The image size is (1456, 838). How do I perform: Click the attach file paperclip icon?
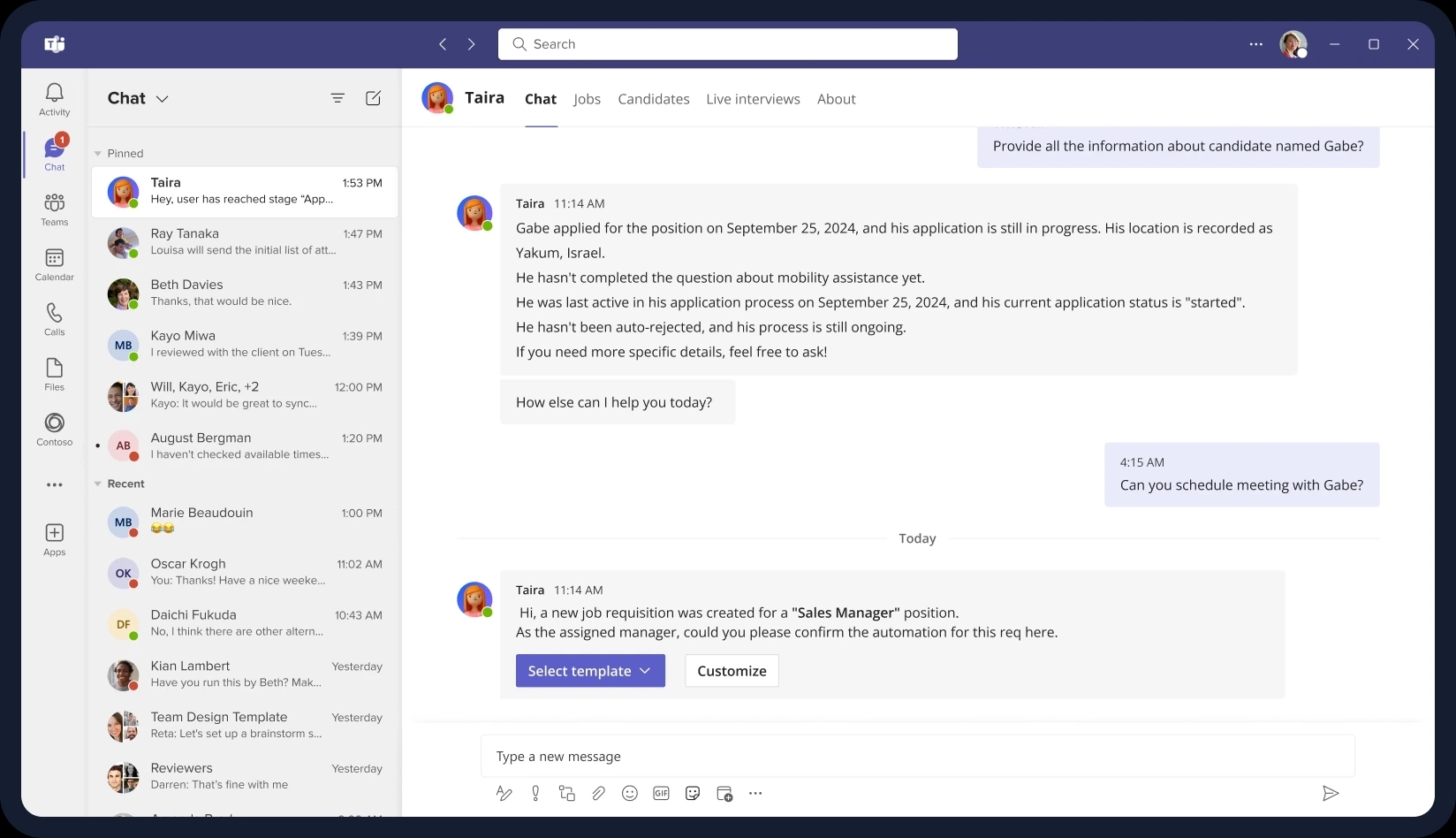point(598,794)
